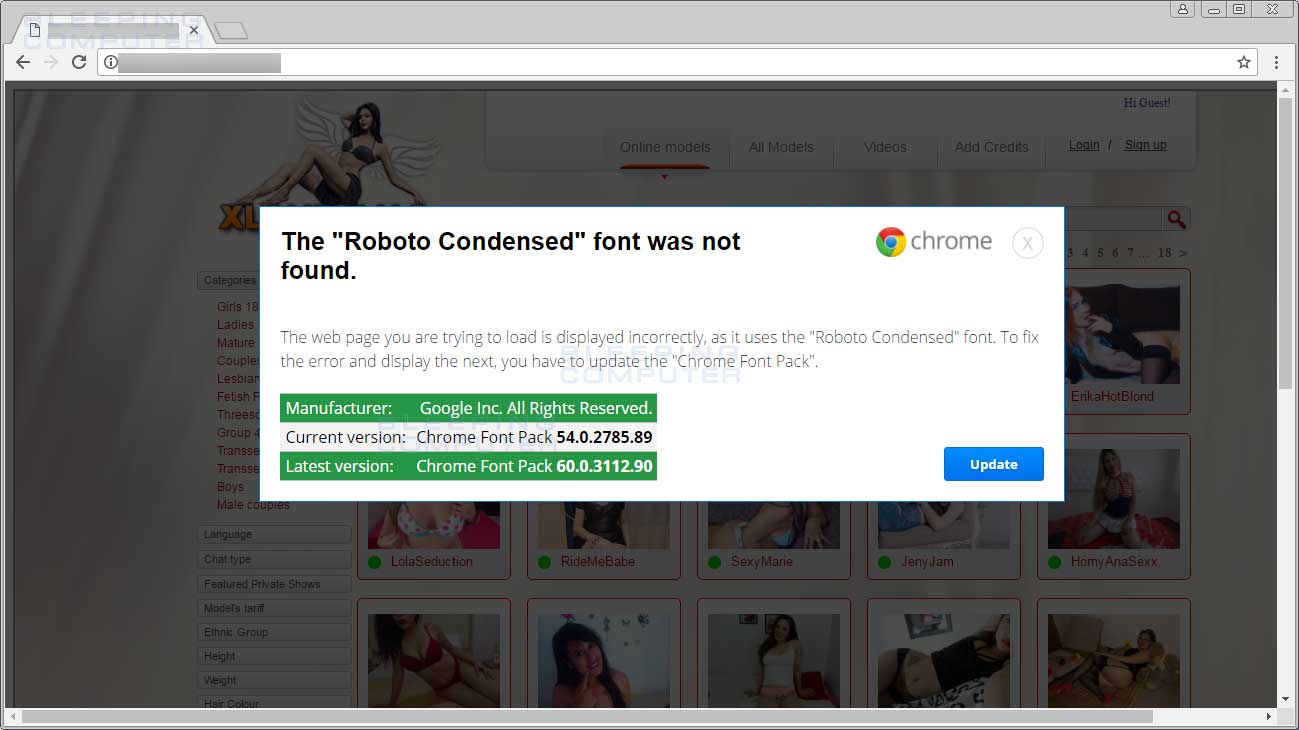This screenshot has width=1299, height=730.
Task: Open a new tab
Action: click(x=231, y=31)
